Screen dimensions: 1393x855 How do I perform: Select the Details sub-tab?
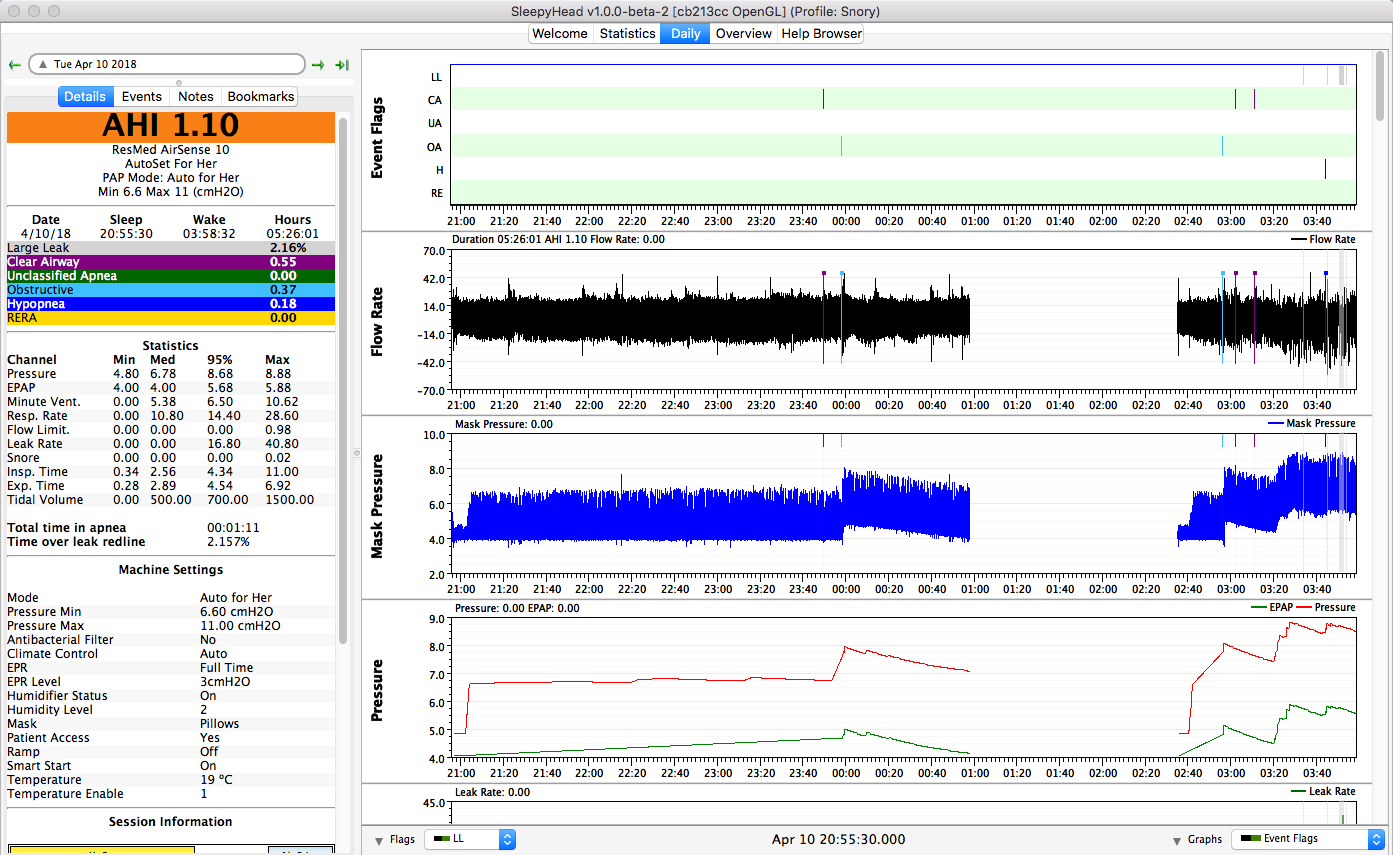85,97
